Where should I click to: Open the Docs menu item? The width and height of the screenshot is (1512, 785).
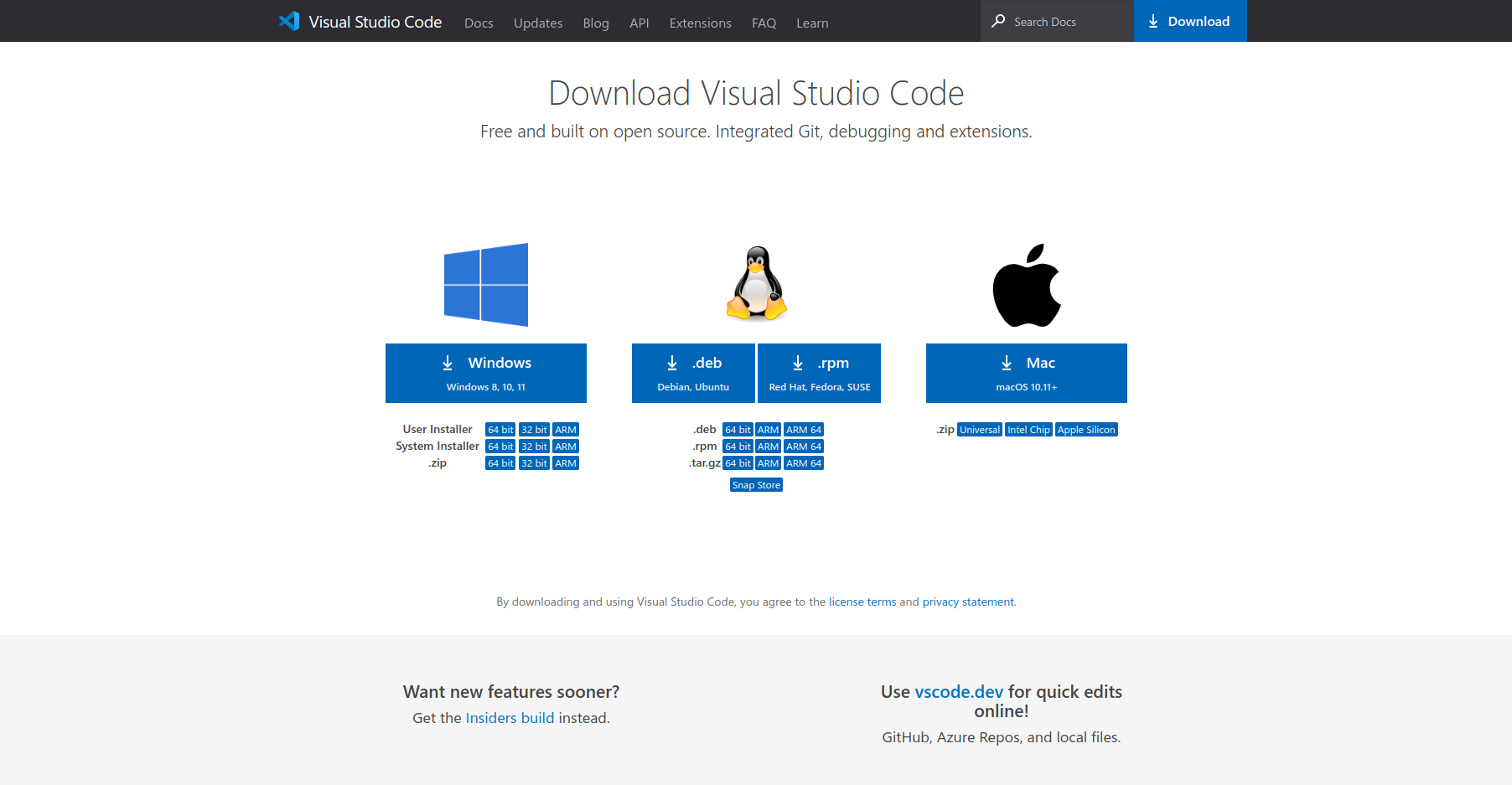[x=479, y=23]
